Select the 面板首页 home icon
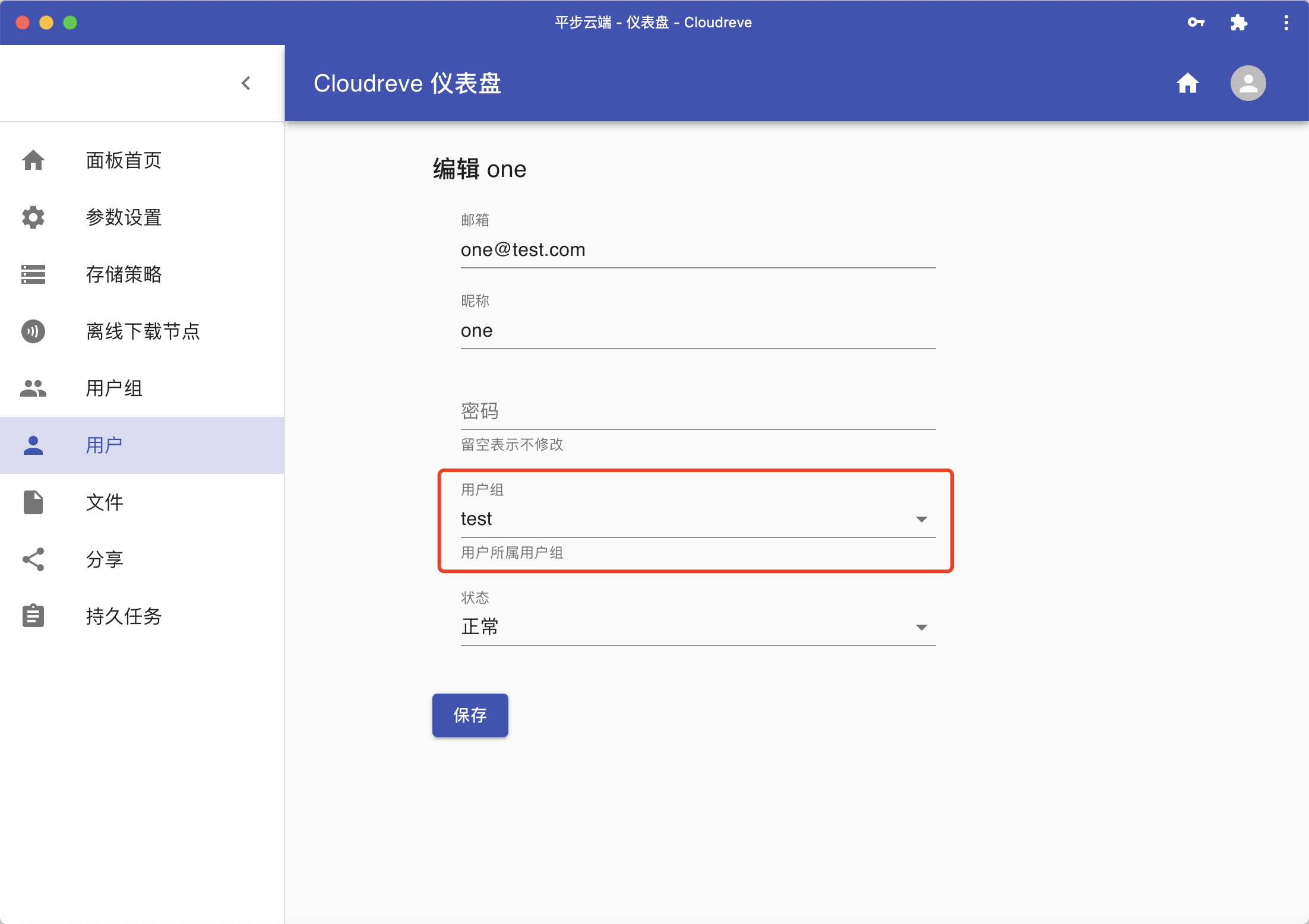 pos(33,160)
